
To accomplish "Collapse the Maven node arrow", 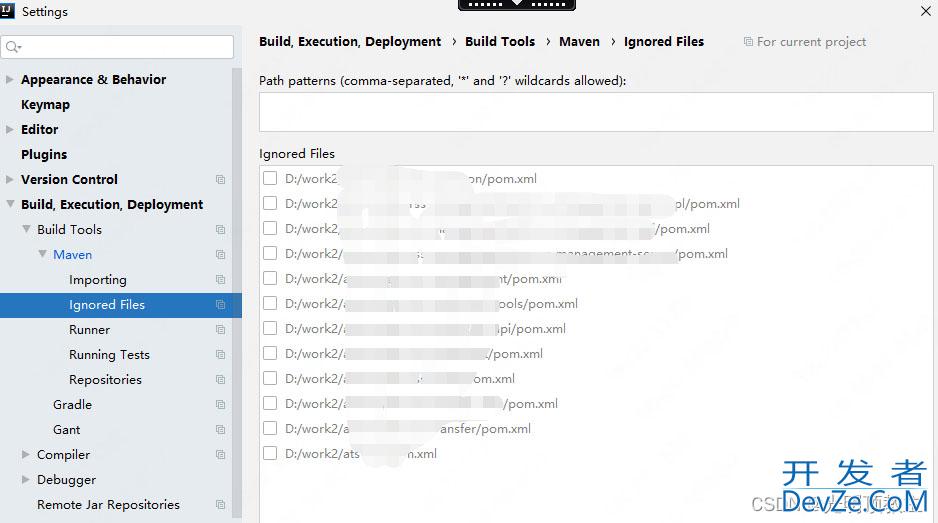I will [x=42, y=254].
